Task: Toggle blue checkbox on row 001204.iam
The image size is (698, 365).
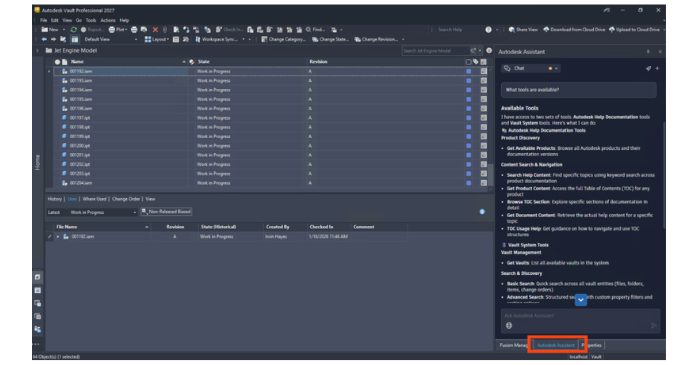Action: (x=468, y=183)
